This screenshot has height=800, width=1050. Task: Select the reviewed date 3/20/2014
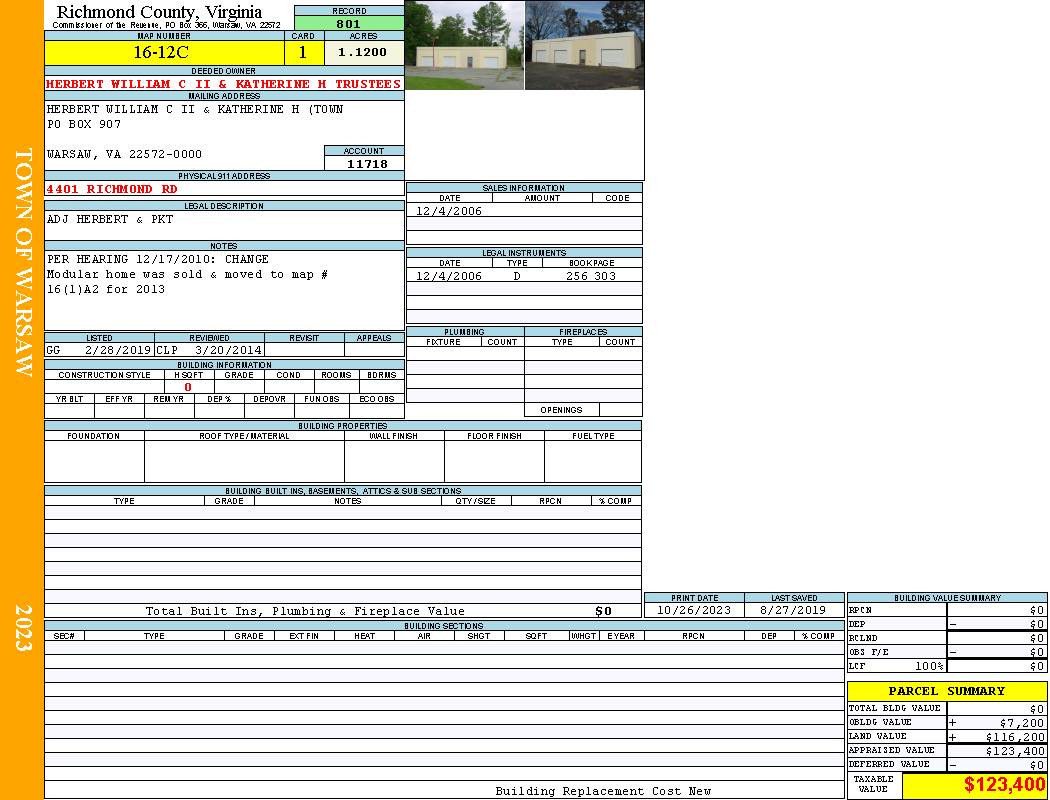(x=228, y=351)
